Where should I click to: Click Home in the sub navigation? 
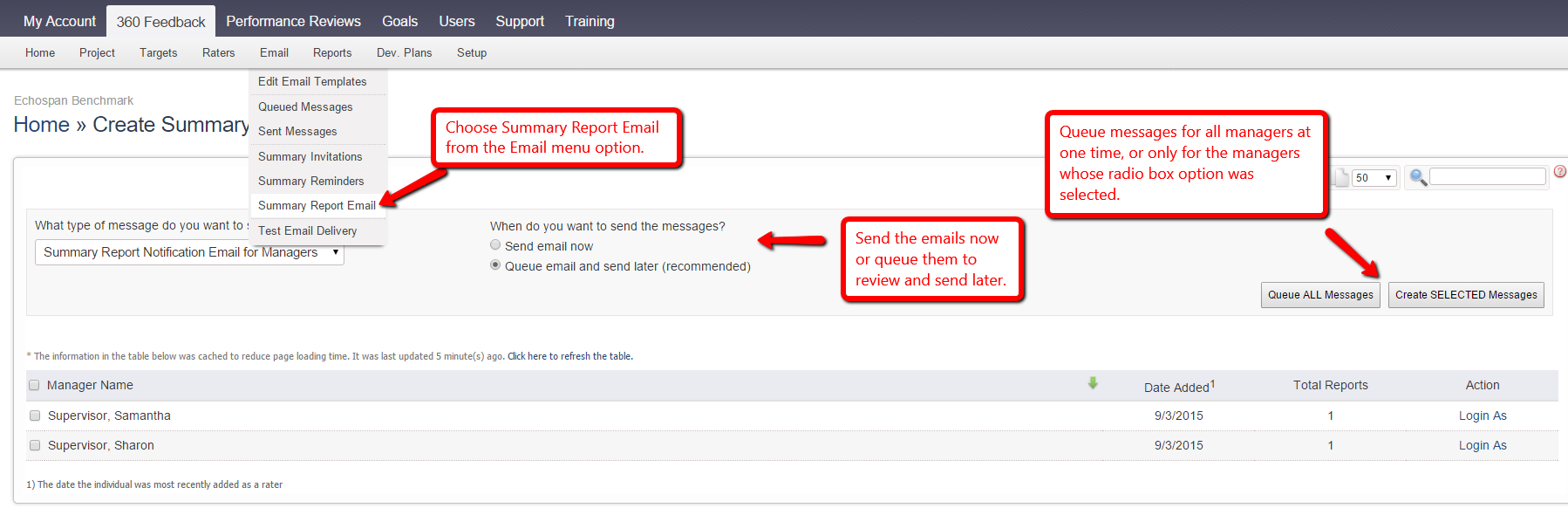coord(40,52)
